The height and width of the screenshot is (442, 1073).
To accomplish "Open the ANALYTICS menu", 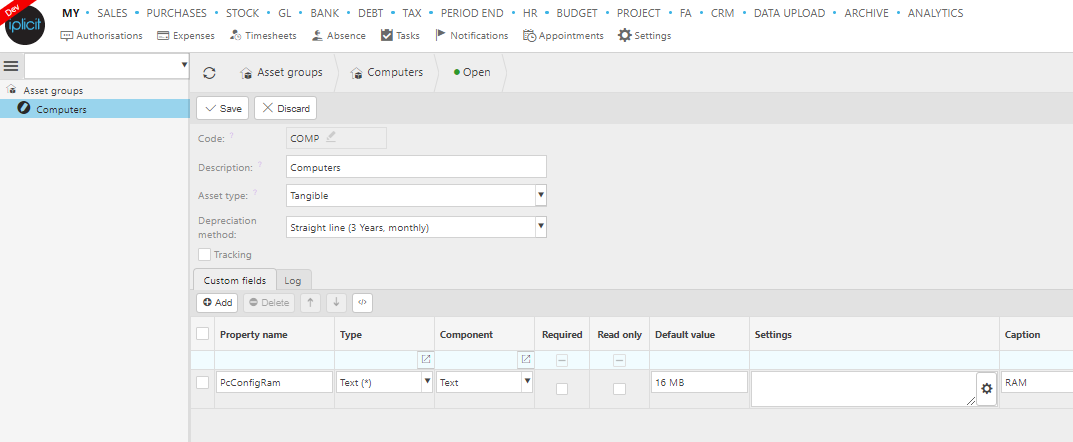I will tap(935, 13).
